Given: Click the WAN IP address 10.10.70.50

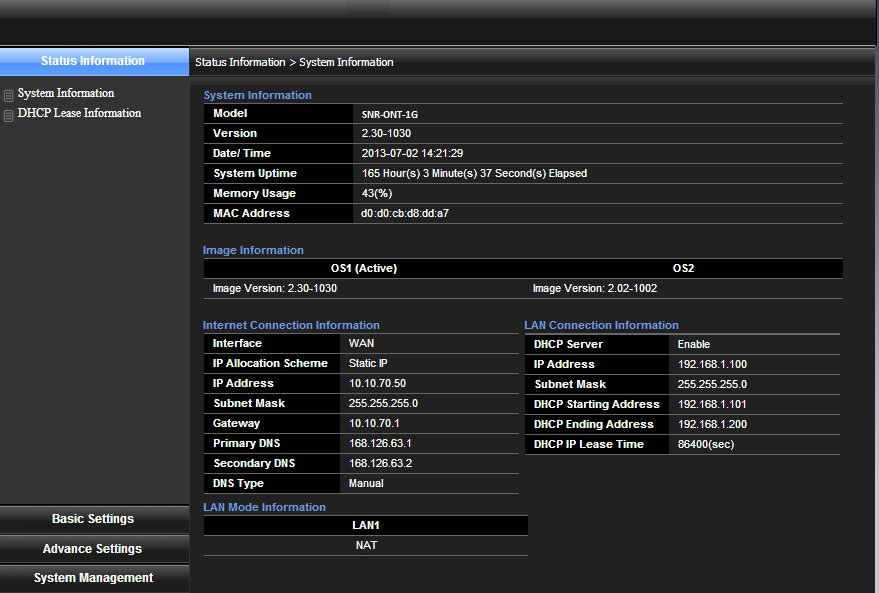Looking at the screenshot, I should 377,383.
